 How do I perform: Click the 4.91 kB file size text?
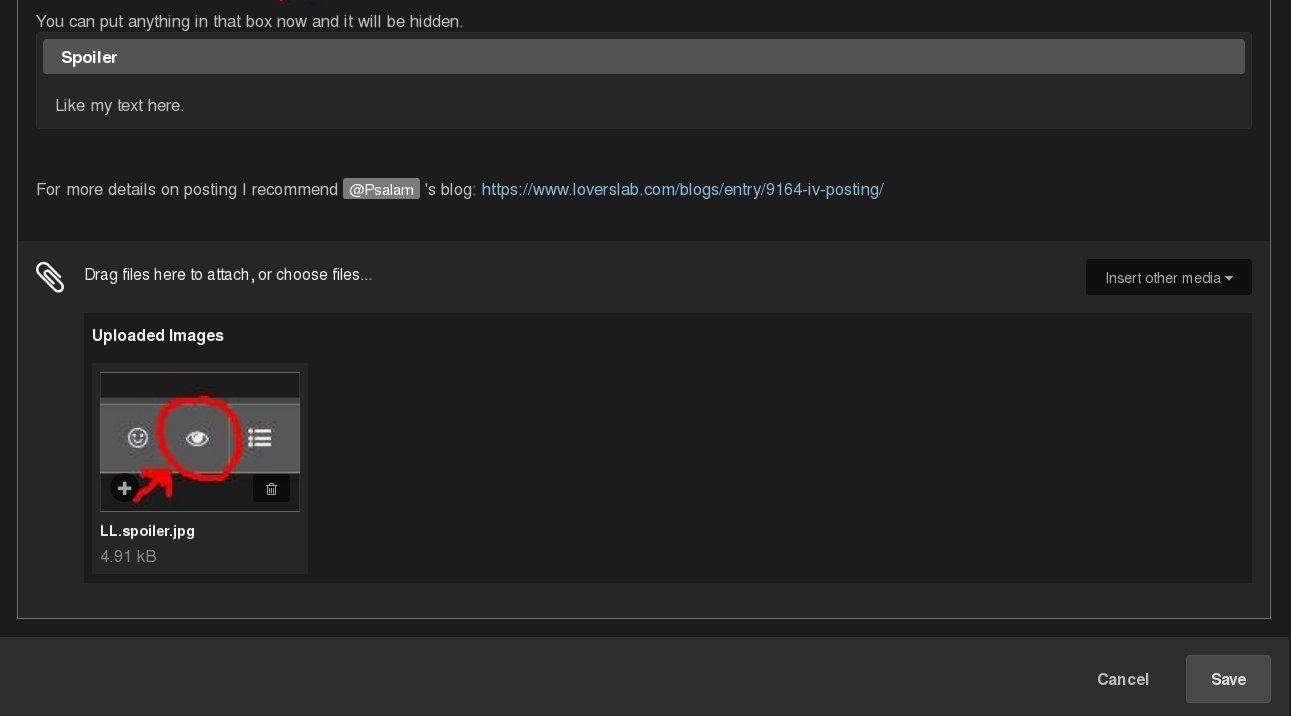(x=128, y=556)
